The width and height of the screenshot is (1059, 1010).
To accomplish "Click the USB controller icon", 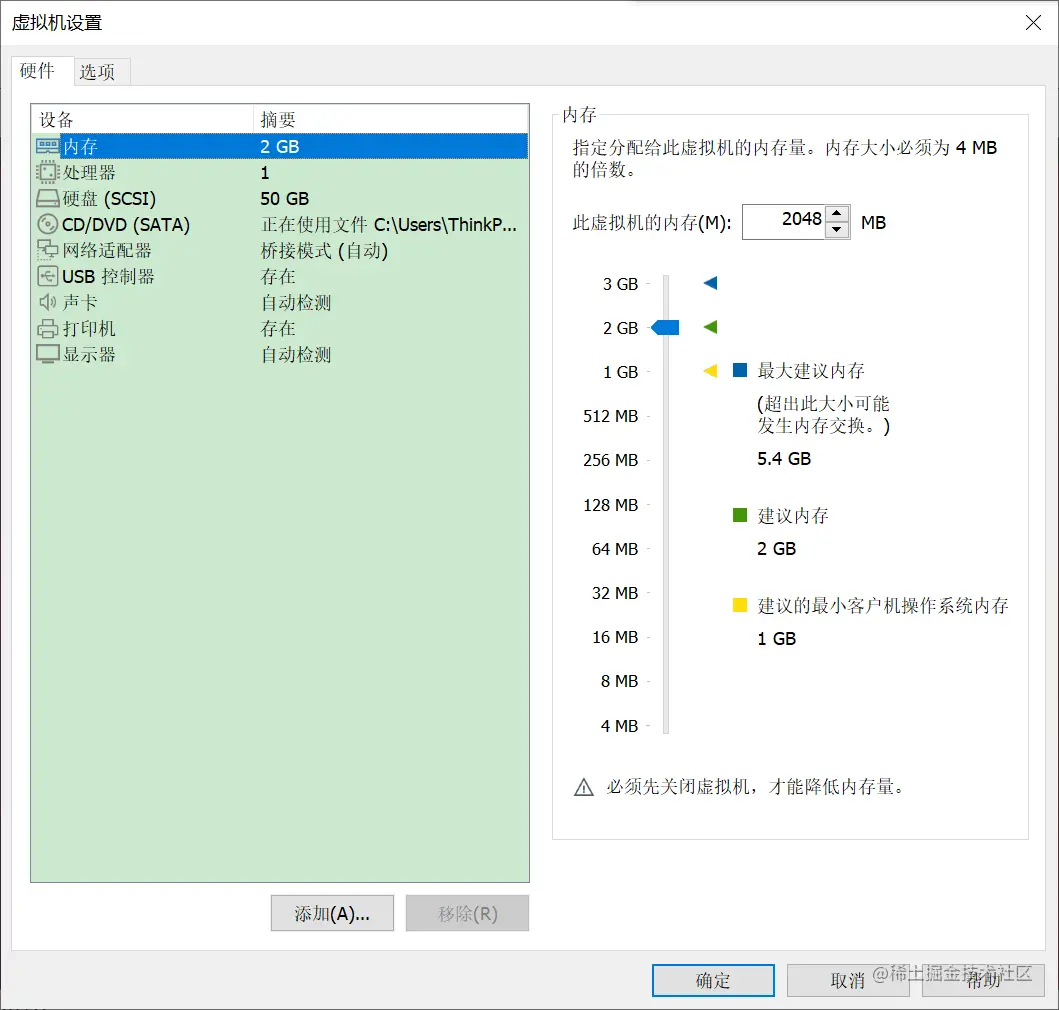I will point(47,276).
